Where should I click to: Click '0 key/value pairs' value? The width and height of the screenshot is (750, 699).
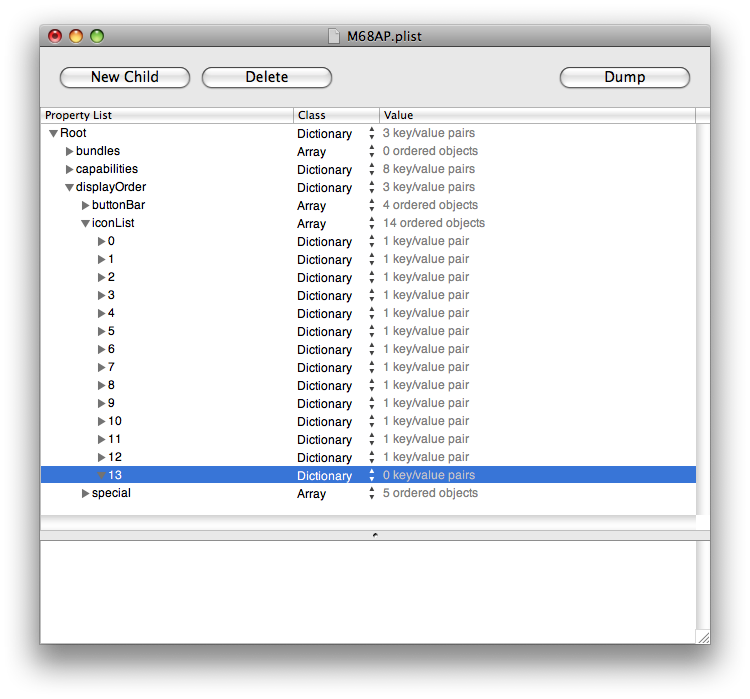(x=429, y=476)
